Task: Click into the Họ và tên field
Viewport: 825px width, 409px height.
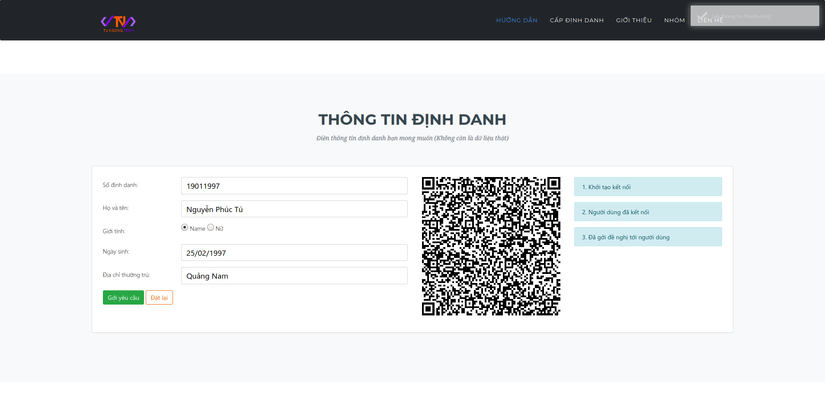Action: click(294, 209)
